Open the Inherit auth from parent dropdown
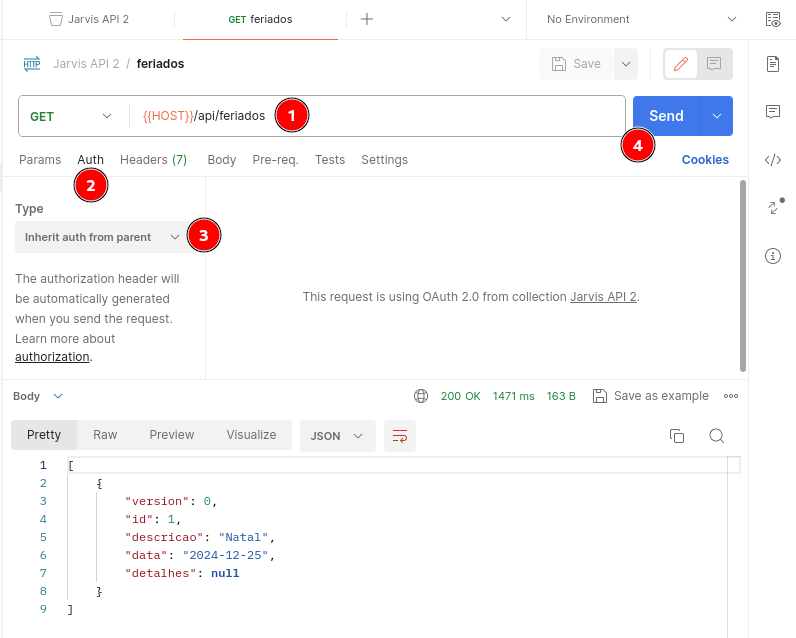The image size is (796, 638). (x=102, y=237)
